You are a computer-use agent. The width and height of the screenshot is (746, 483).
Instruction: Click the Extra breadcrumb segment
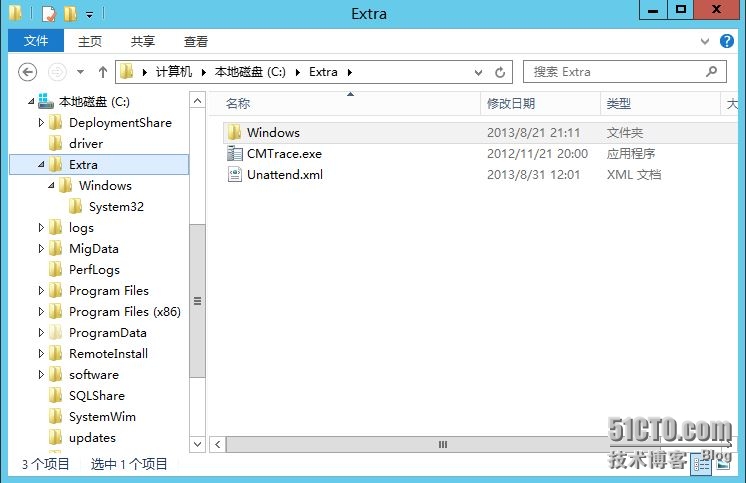pos(323,72)
